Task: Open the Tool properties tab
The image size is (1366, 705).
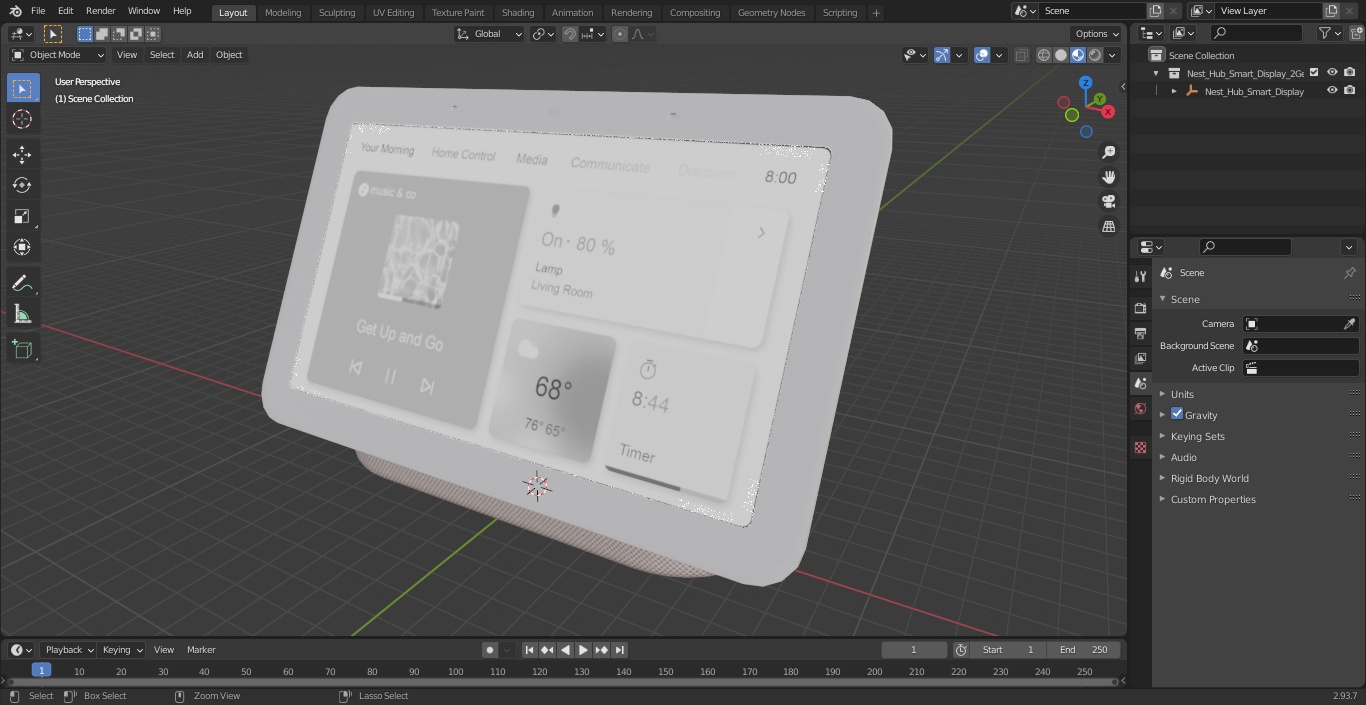Action: coord(1140,276)
